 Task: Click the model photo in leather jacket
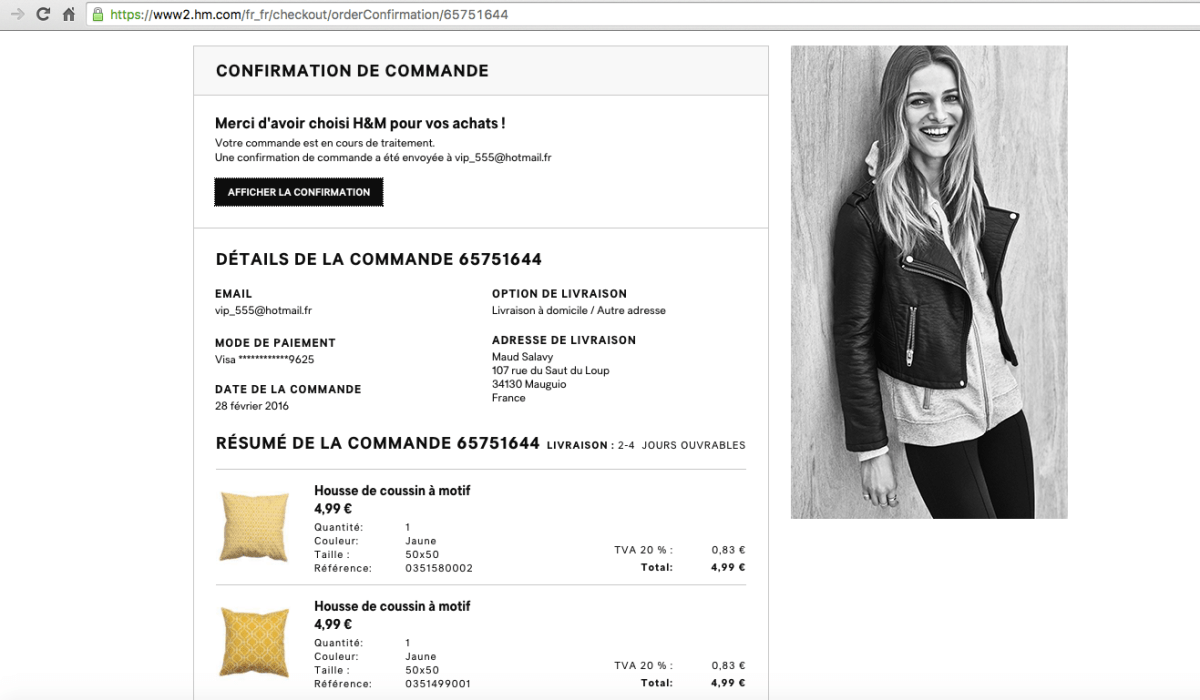(x=928, y=282)
